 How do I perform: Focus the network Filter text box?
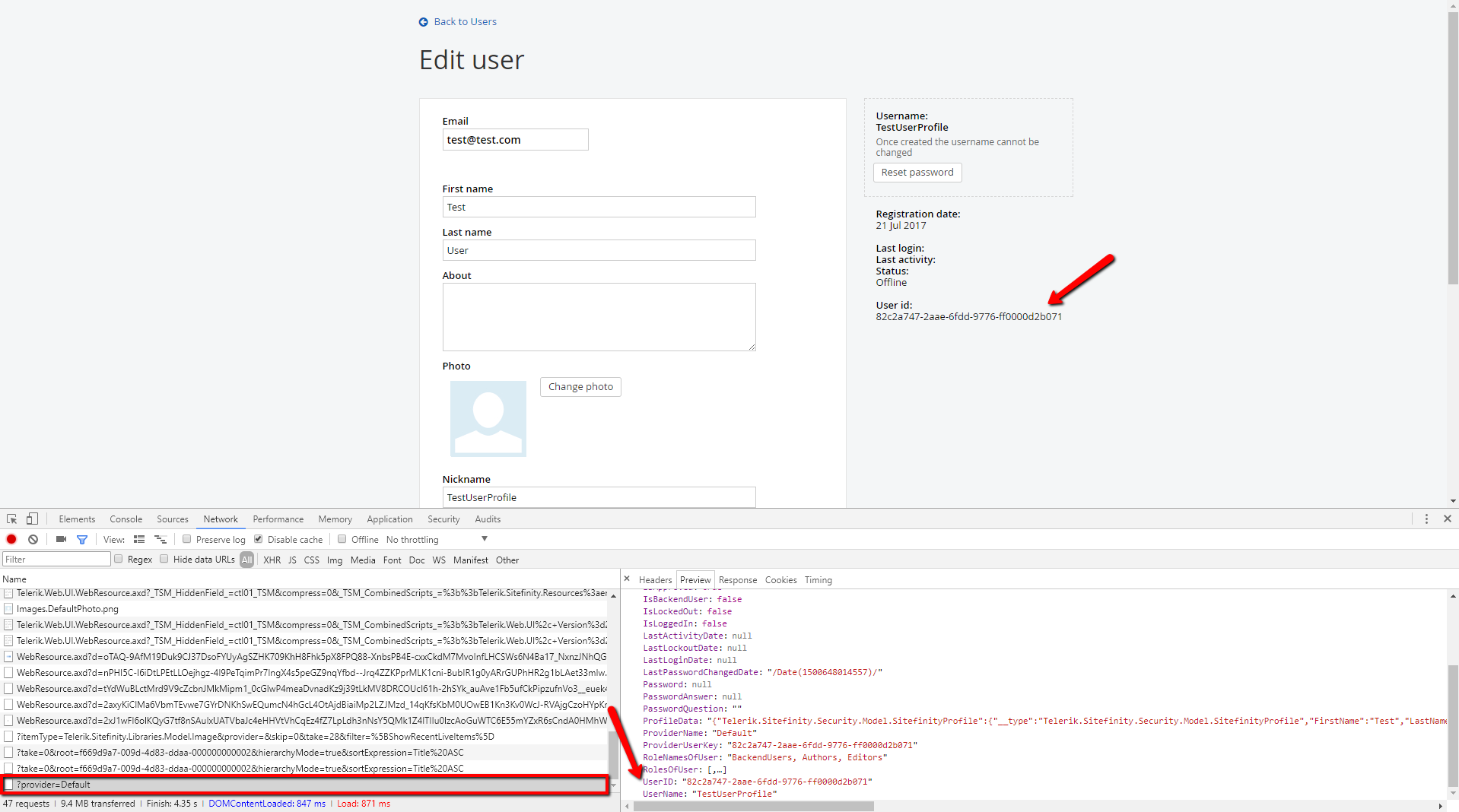pyautogui.click(x=56, y=560)
